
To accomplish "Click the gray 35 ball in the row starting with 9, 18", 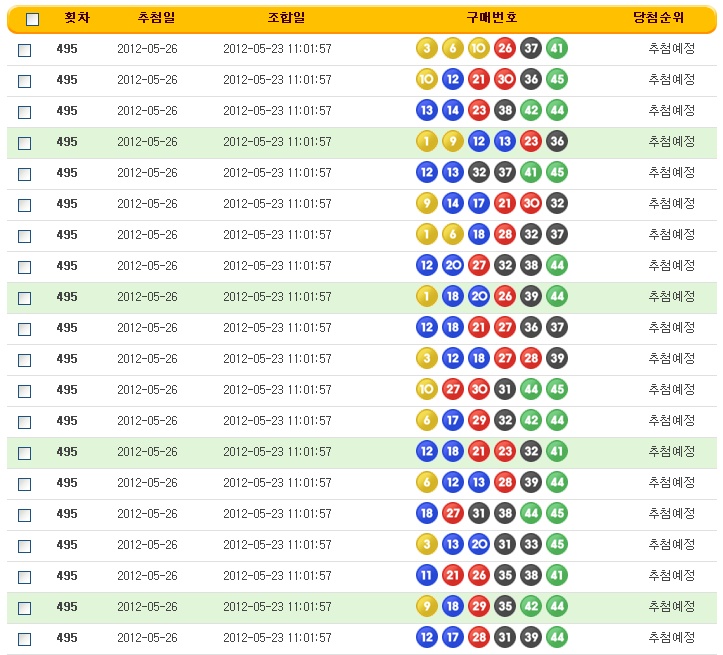I will tap(505, 607).
